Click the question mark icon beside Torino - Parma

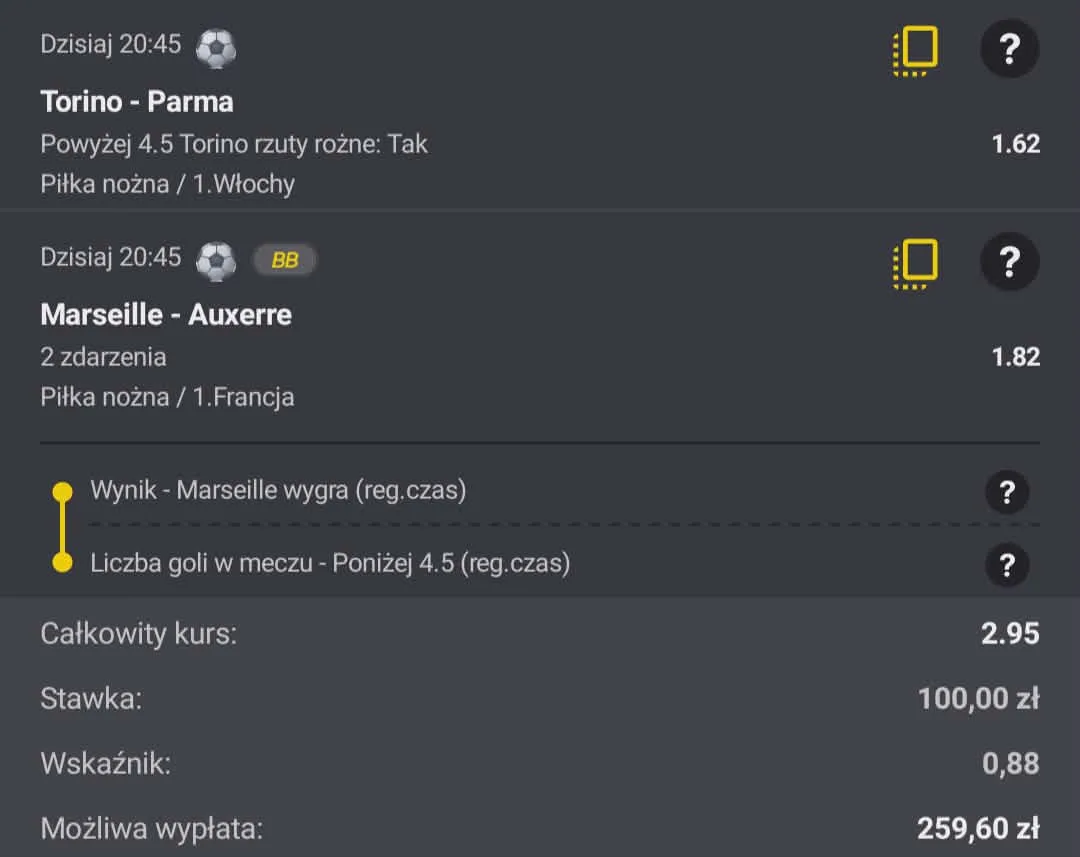pos(1010,48)
